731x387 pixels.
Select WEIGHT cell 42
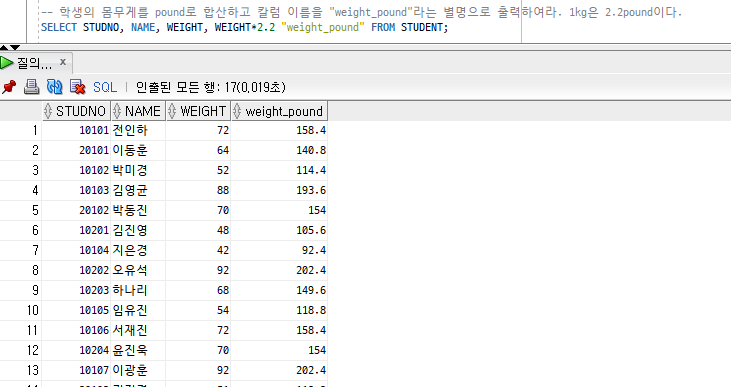[x=198, y=250]
